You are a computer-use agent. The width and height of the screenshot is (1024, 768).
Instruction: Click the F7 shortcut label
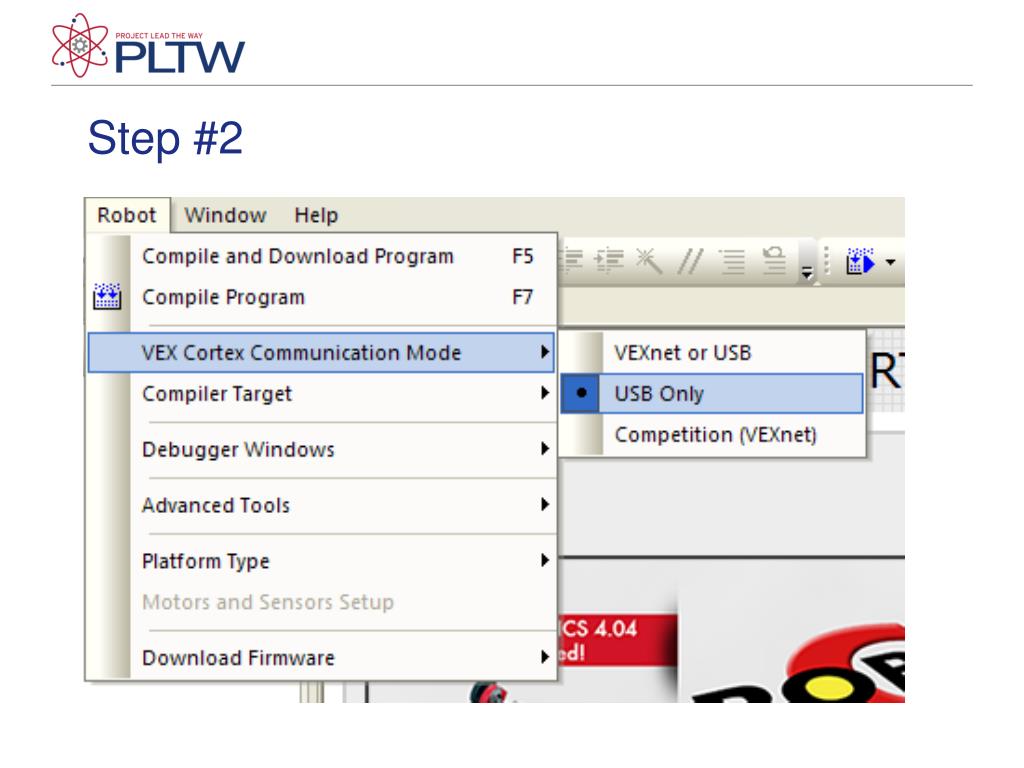[x=522, y=297]
